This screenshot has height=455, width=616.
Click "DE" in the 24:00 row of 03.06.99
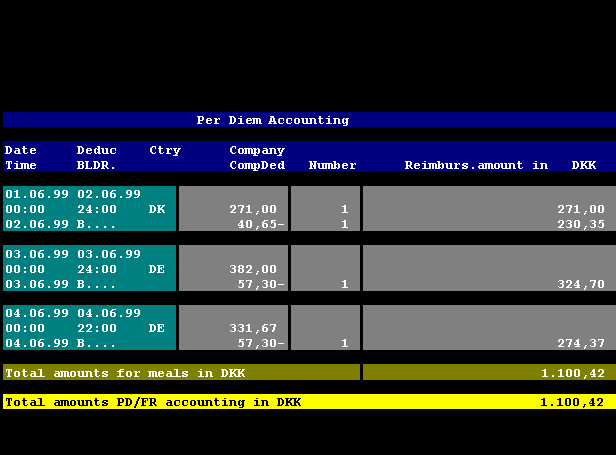(x=157, y=269)
